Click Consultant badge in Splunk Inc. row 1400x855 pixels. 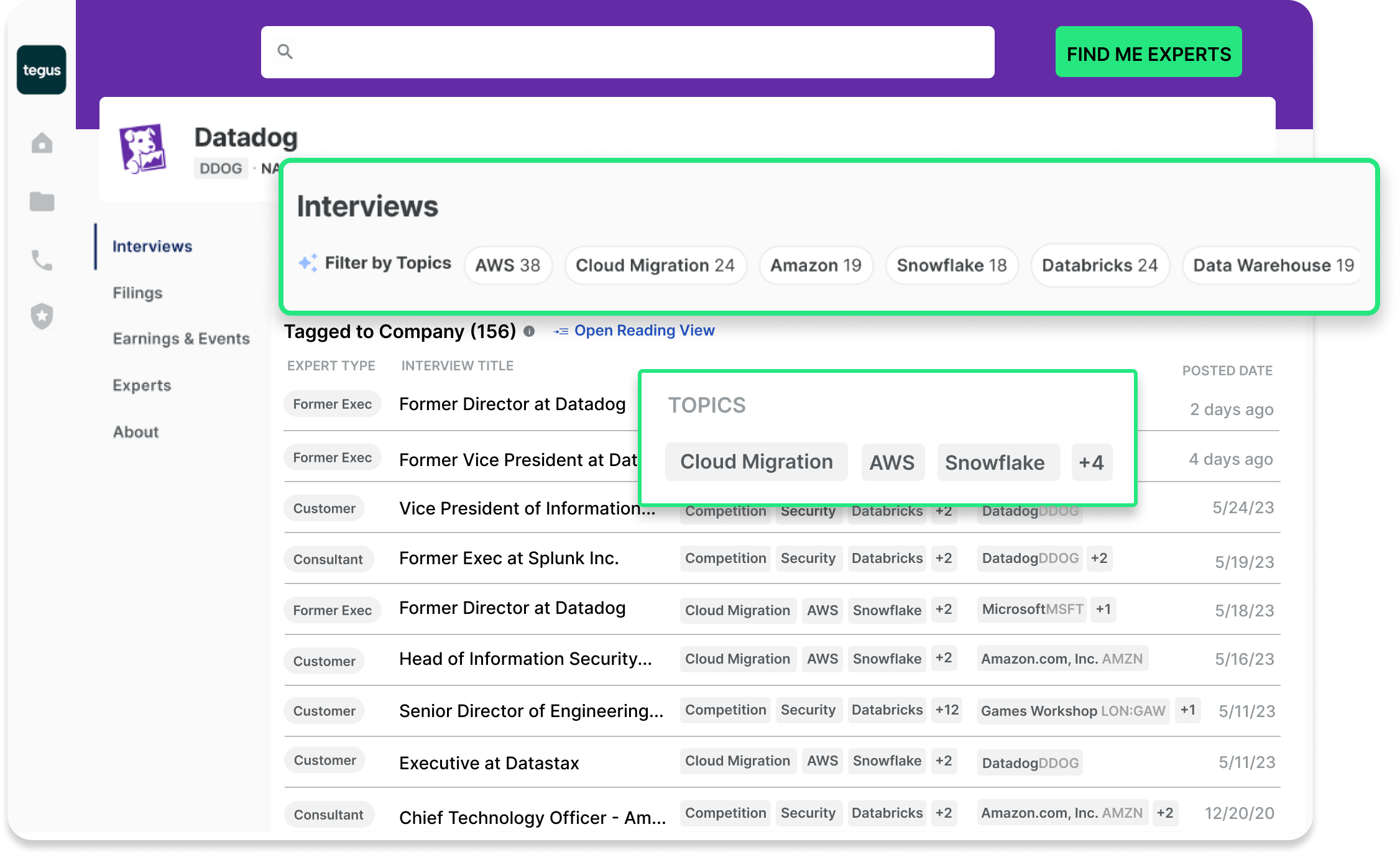tap(328, 559)
